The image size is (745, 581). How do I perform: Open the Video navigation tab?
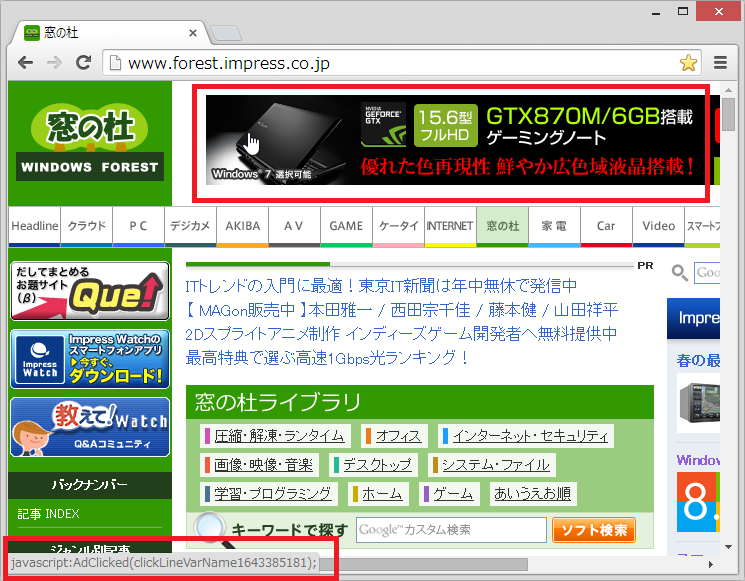point(658,226)
